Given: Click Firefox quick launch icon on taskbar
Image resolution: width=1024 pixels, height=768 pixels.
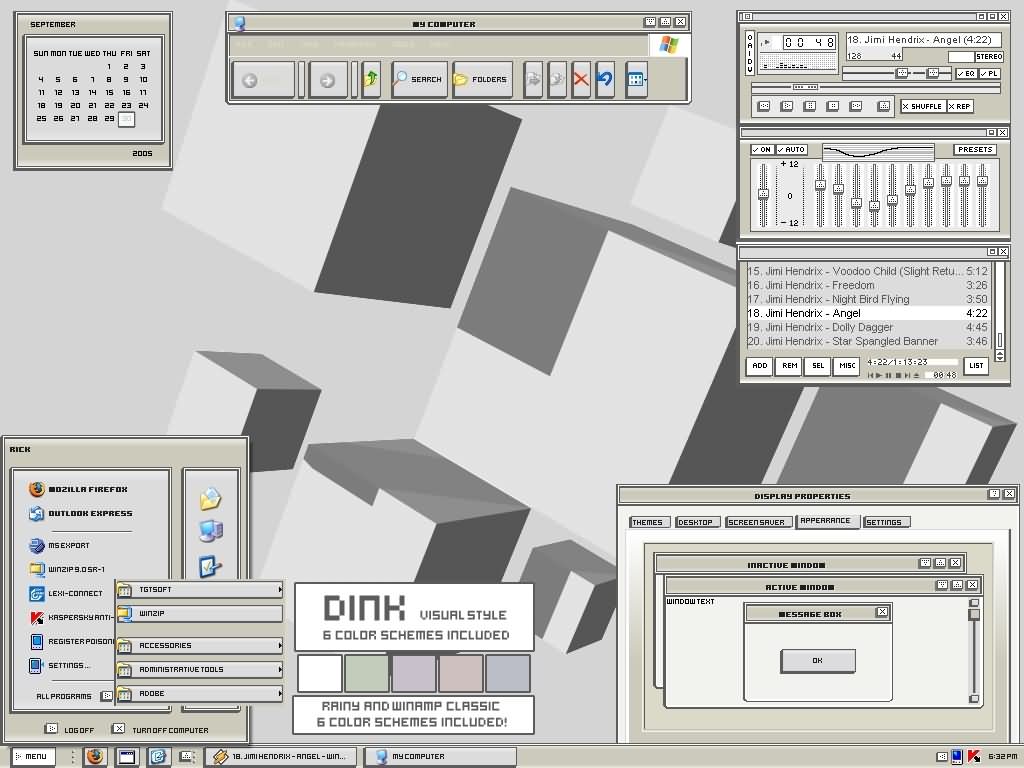Looking at the screenshot, I should point(95,756).
